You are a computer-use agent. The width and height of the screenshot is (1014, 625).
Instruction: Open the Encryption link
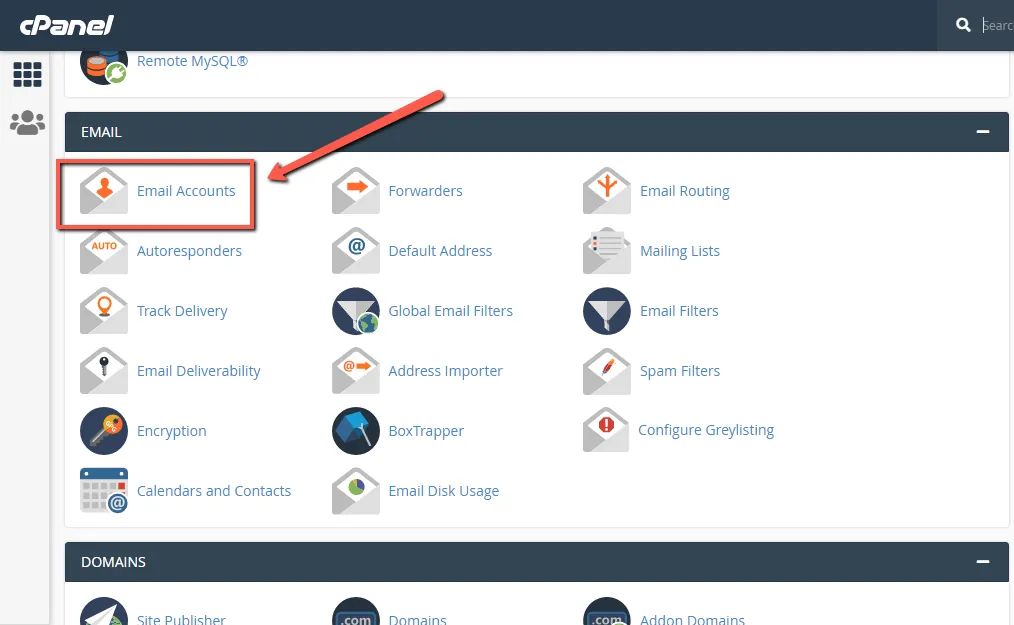[x=172, y=431]
